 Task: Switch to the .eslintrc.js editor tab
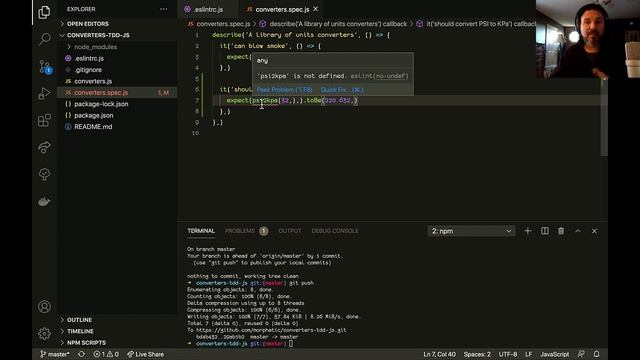click(208, 9)
